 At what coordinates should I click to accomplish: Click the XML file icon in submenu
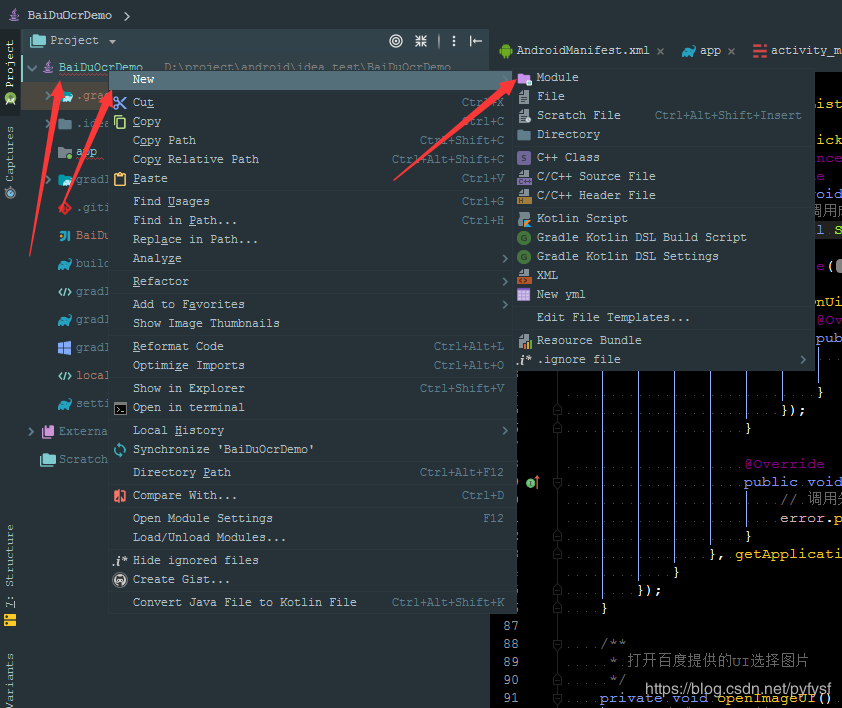524,276
